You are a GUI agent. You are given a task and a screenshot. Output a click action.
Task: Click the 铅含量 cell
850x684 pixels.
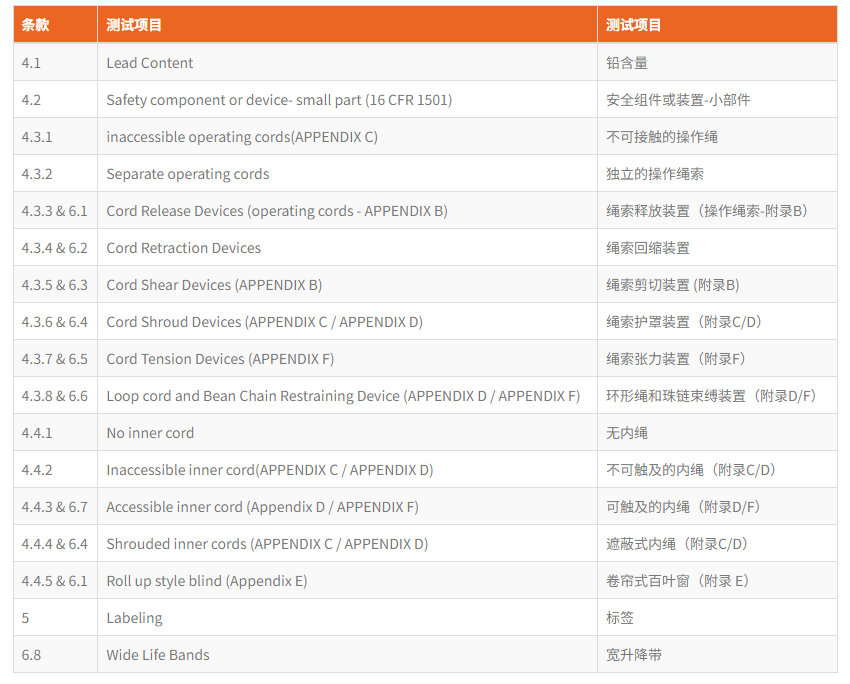[x=627, y=63]
